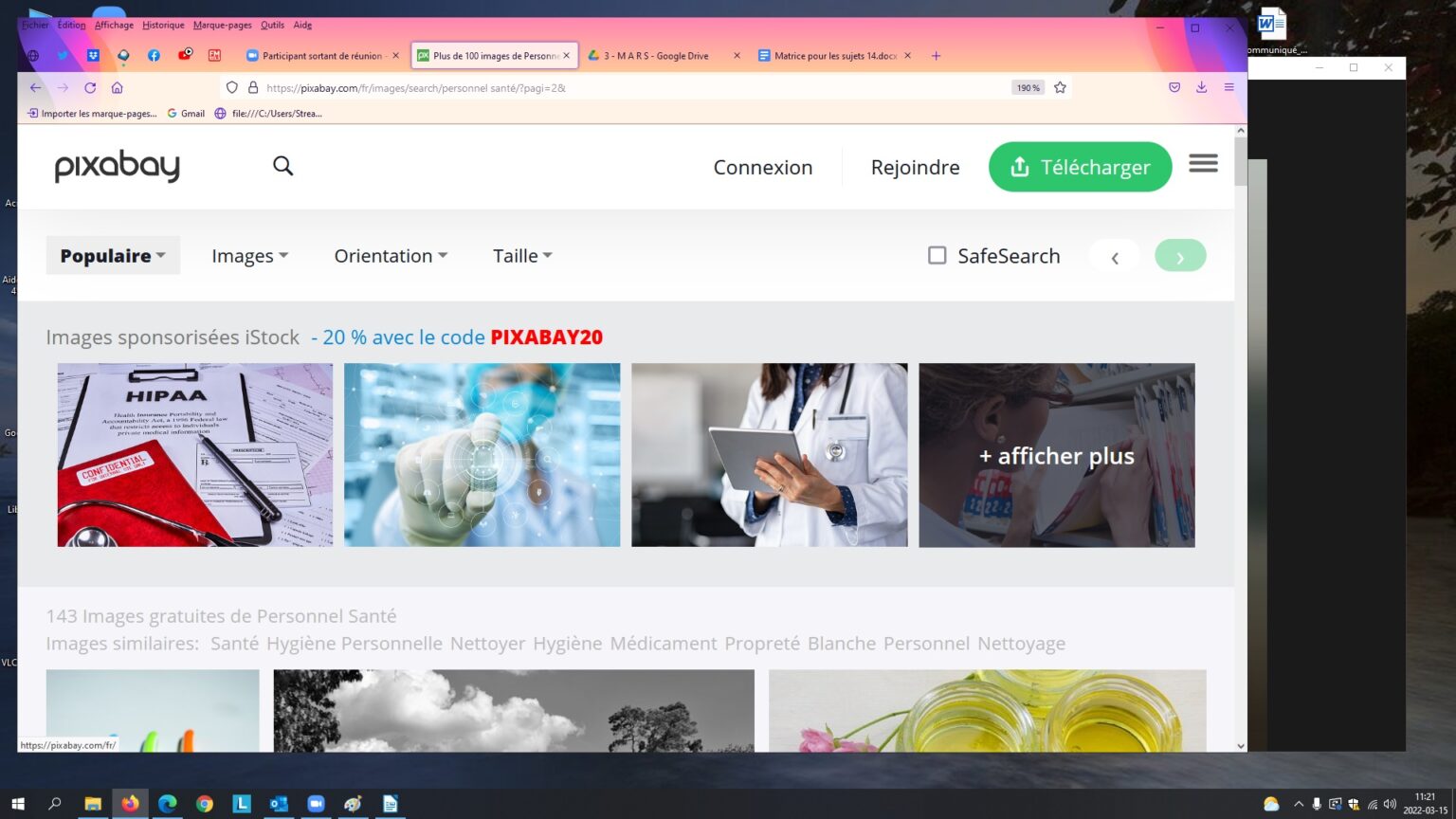Open the Marque-pages menu
The image size is (1456, 819).
[x=222, y=26]
